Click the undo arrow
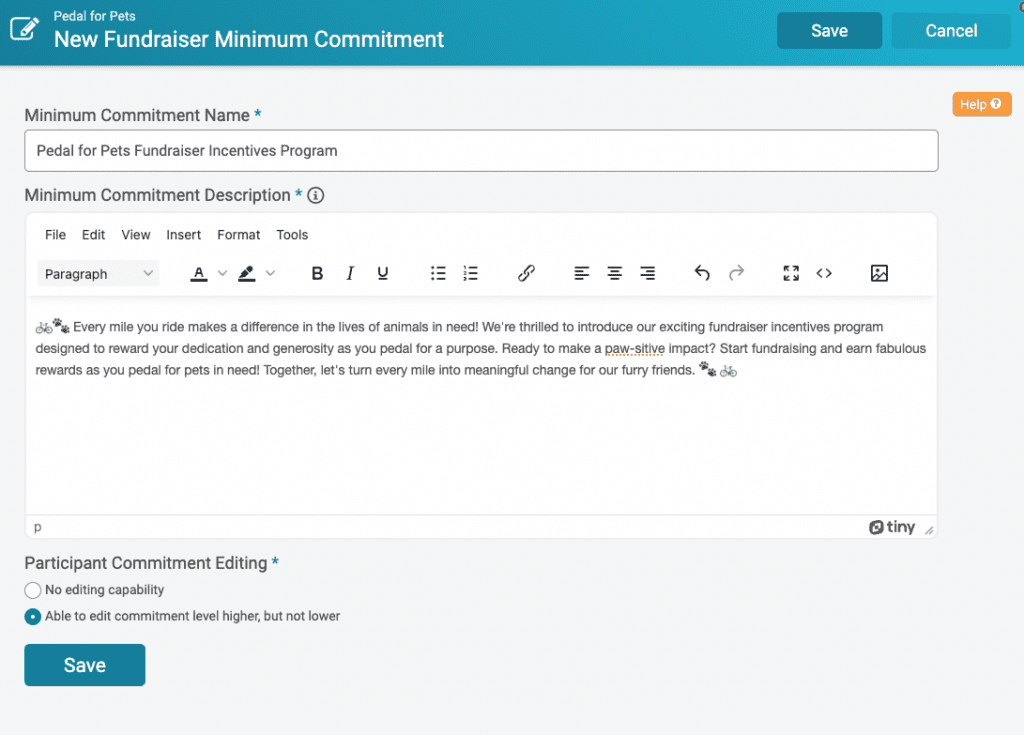Screen dimensions: 1024x735 pos(702,272)
